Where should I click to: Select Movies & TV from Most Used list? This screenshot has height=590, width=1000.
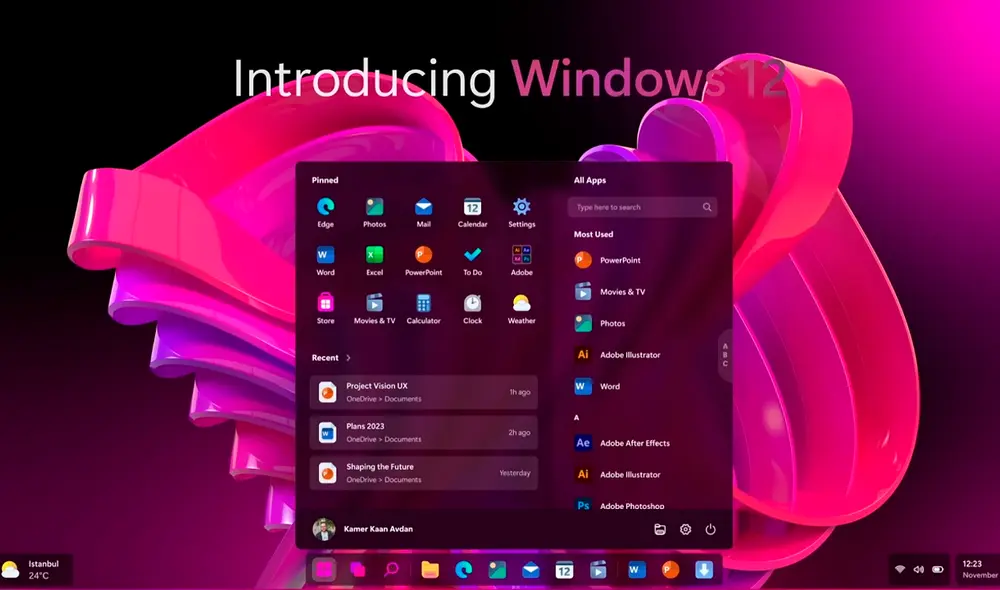(620, 292)
